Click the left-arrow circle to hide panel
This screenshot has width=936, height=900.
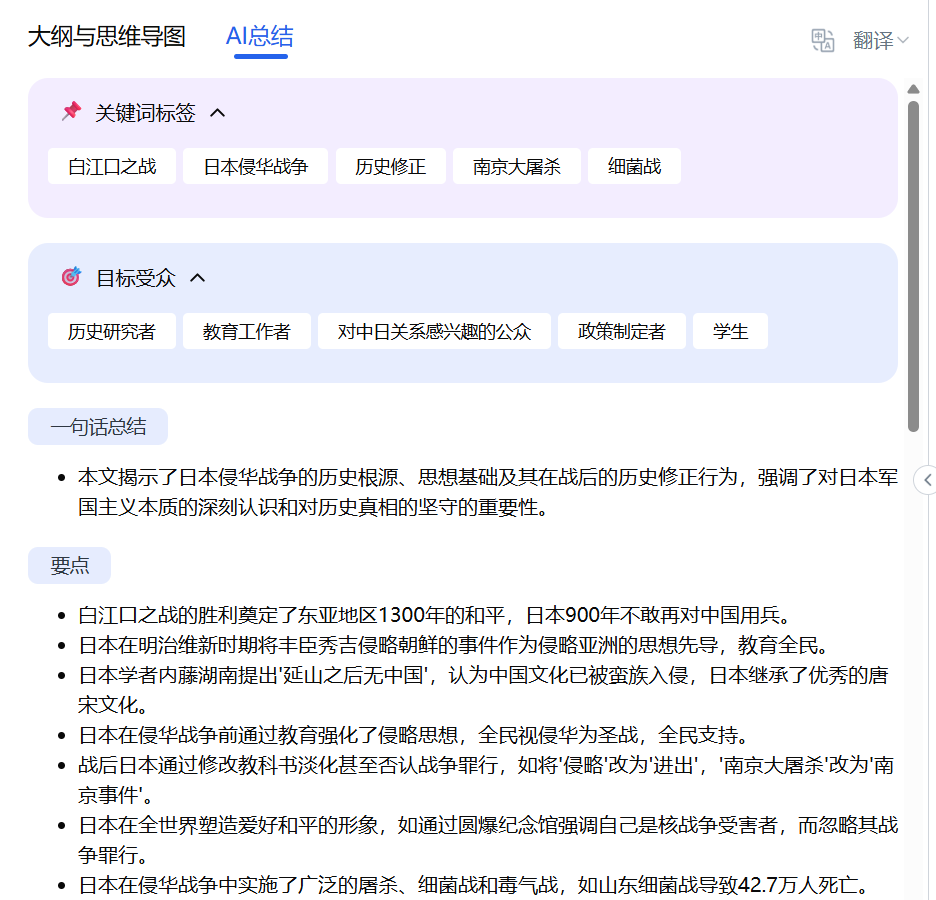pos(926,480)
